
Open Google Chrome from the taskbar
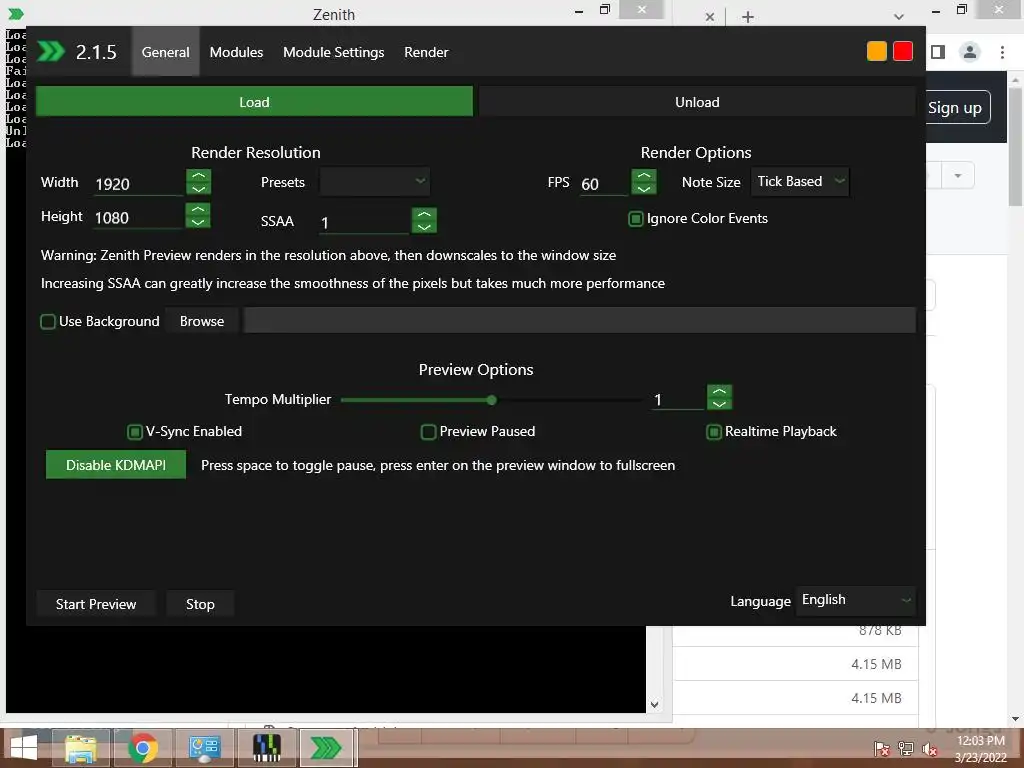click(x=142, y=748)
